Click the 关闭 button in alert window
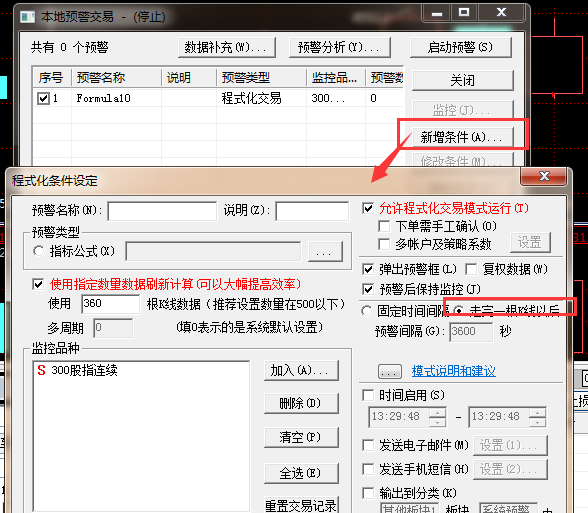Image resolution: width=588 pixels, height=513 pixels. [x=463, y=80]
